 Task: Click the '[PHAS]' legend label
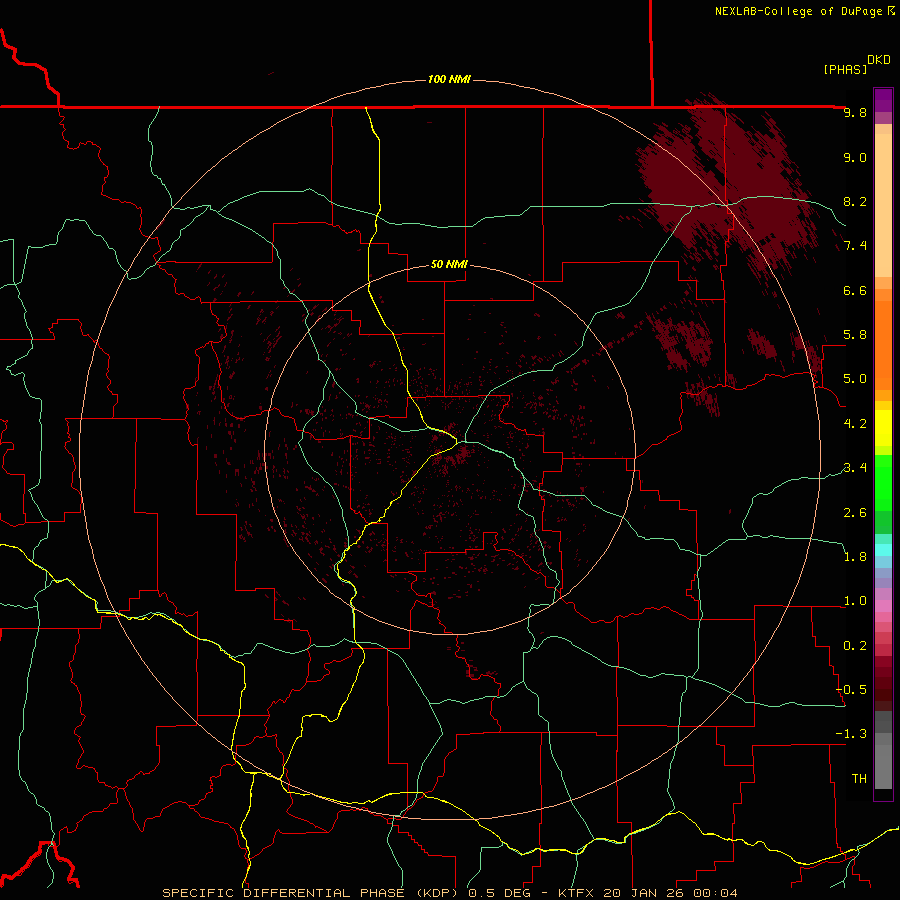(x=845, y=69)
